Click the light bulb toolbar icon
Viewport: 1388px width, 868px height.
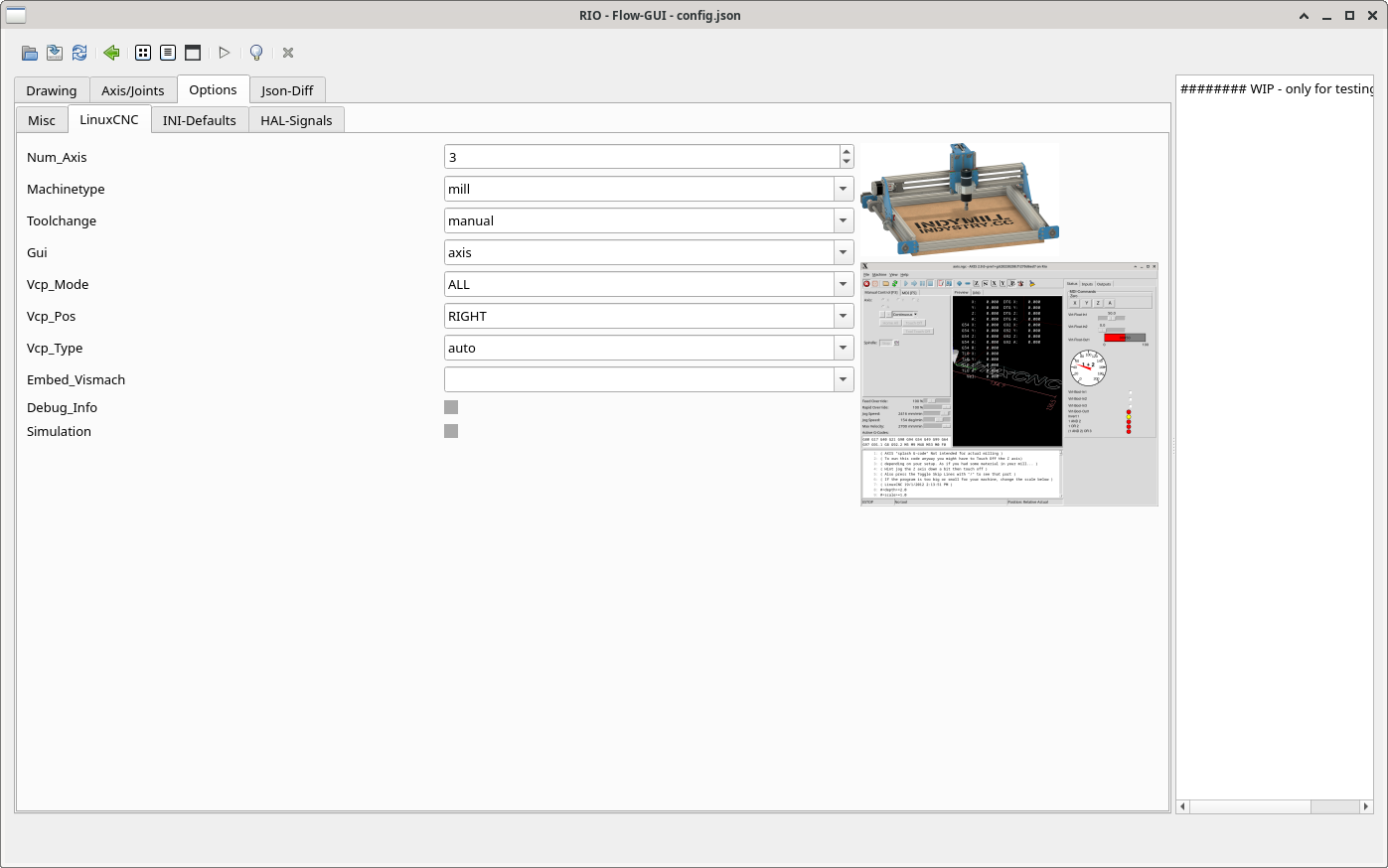[256, 53]
